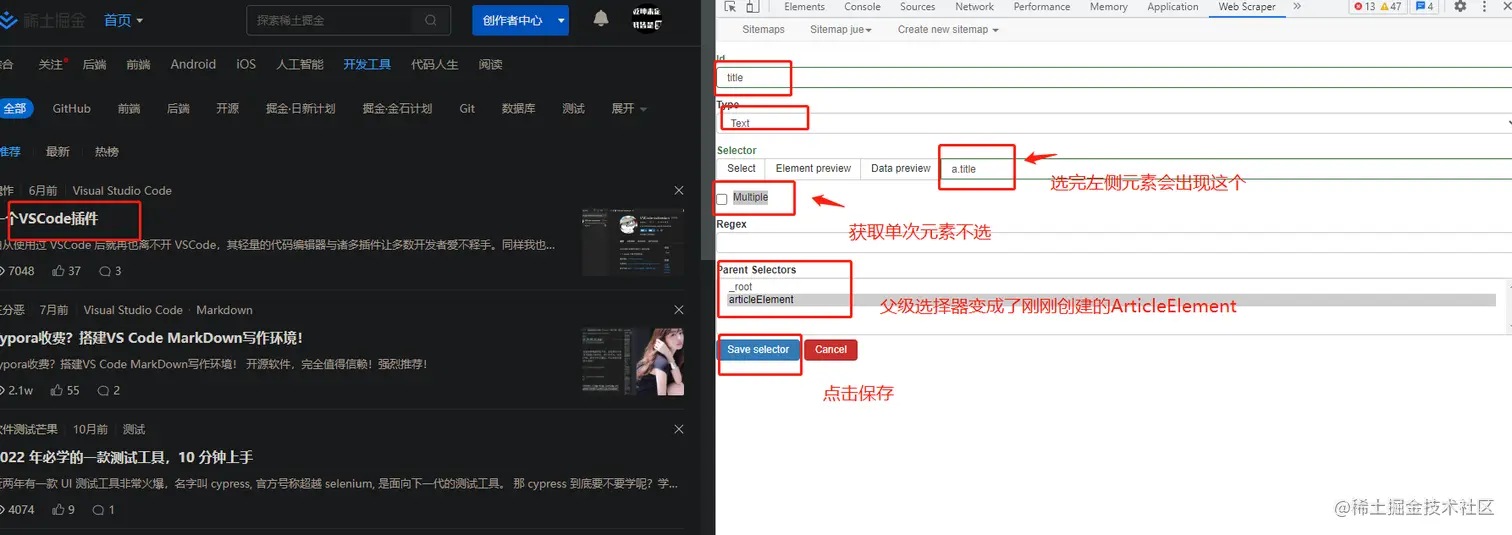Switch to the Elements tab

coord(804,7)
